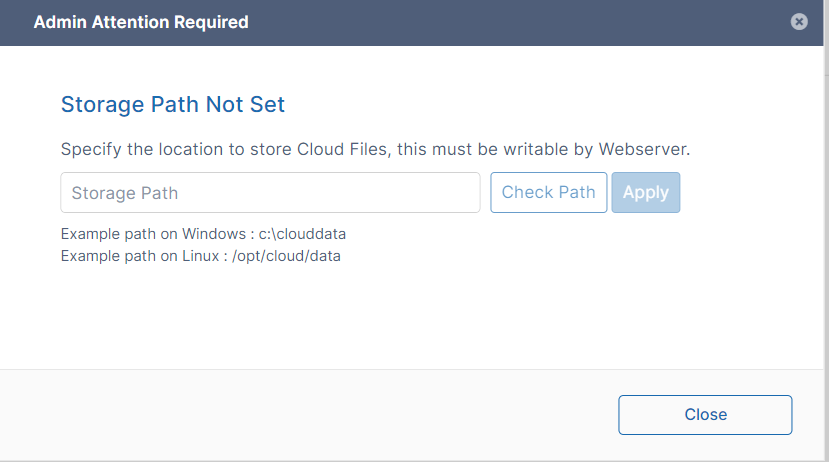
Task: Click the word 'Webserver' in description
Action: click(x=643, y=150)
